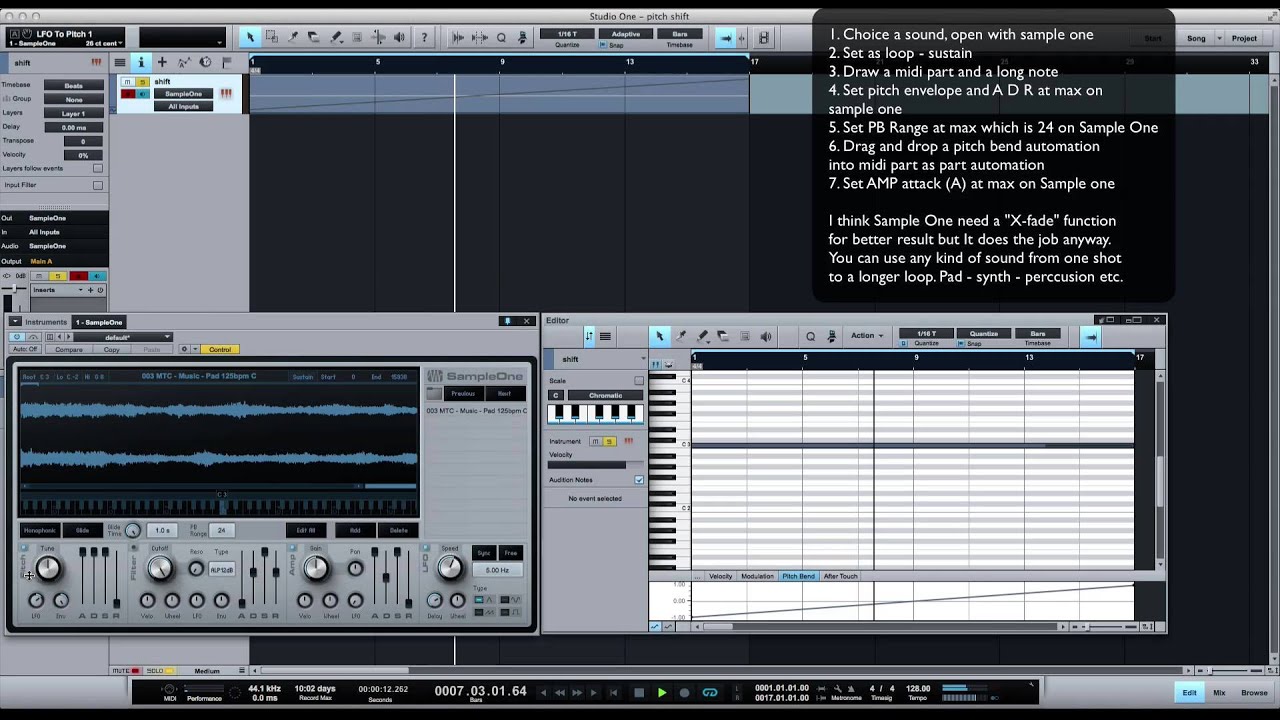Click the yellow Control button
Viewport: 1280px width, 720px height.
pos(219,349)
